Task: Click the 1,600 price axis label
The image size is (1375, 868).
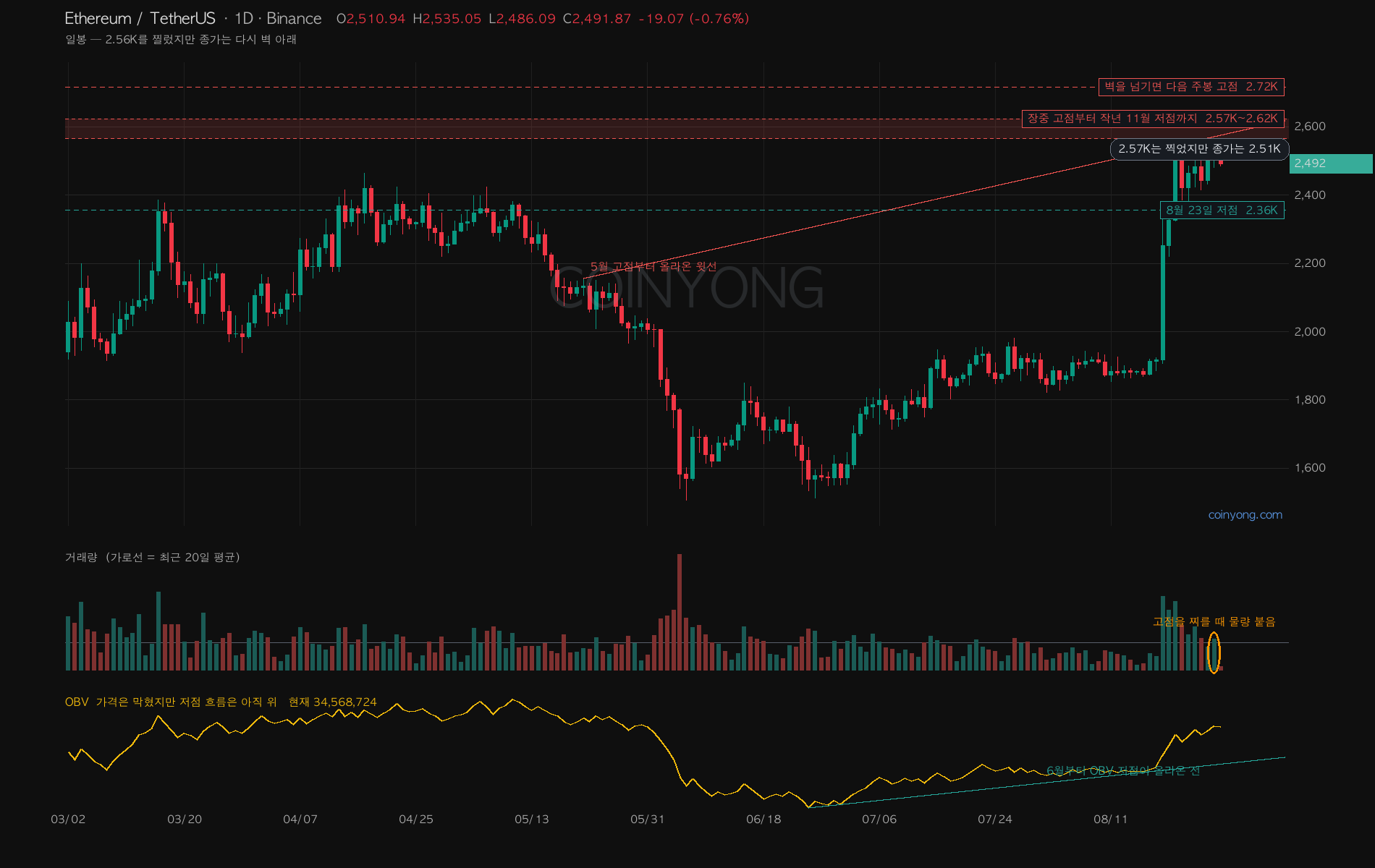Action: (1310, 468)
